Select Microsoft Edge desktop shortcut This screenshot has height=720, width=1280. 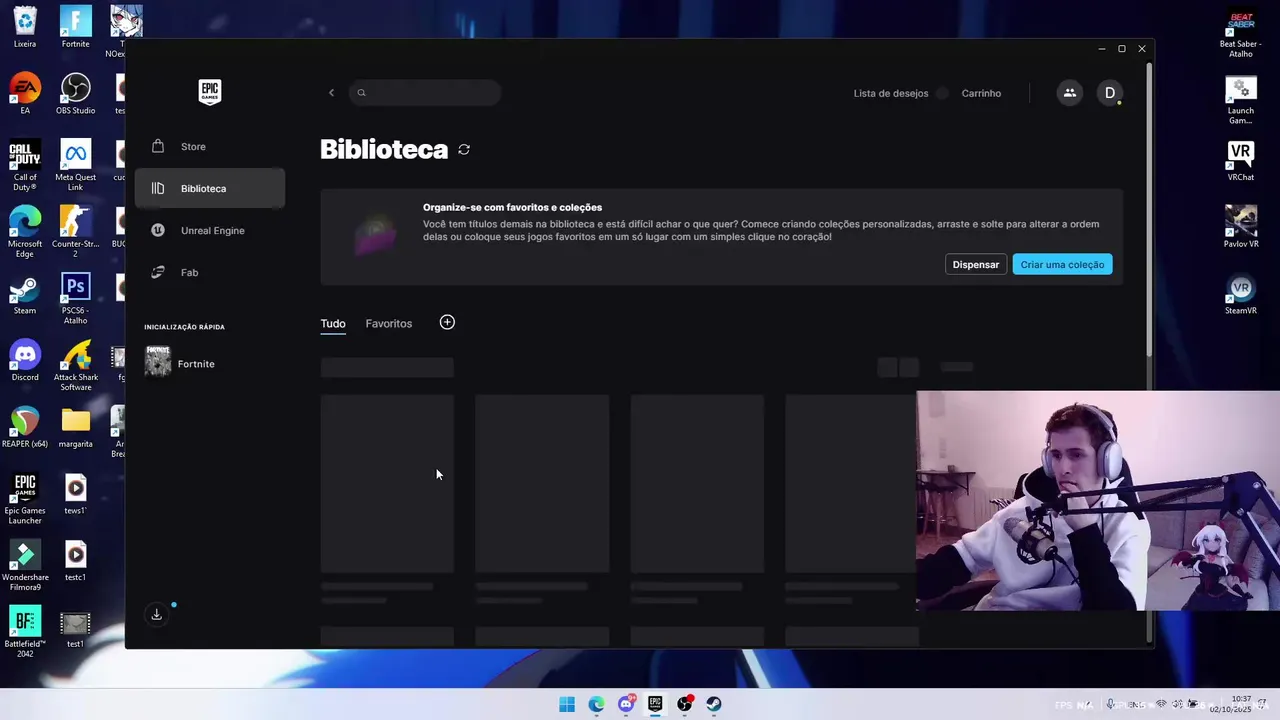25,232
